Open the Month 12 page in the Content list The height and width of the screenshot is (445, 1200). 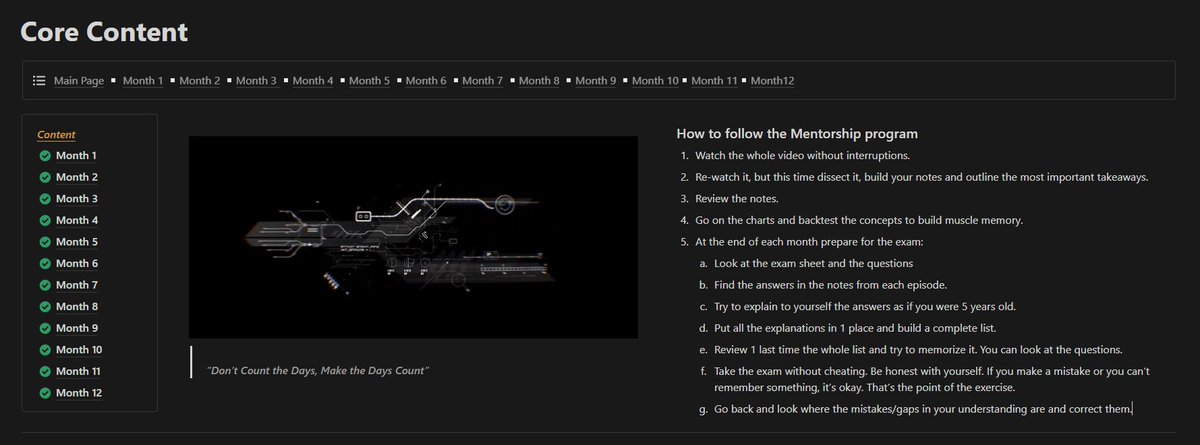point(79,393)
